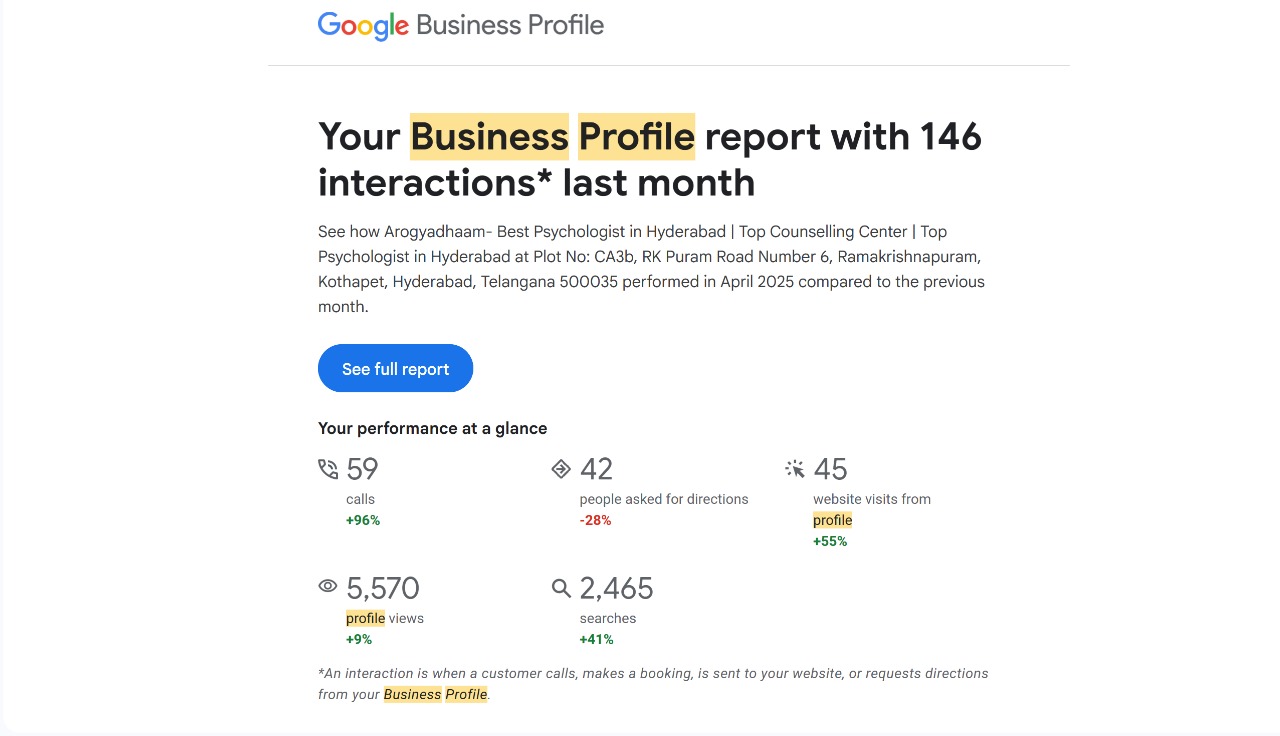
Task: Click the Google logo in header
Action: 363,25
